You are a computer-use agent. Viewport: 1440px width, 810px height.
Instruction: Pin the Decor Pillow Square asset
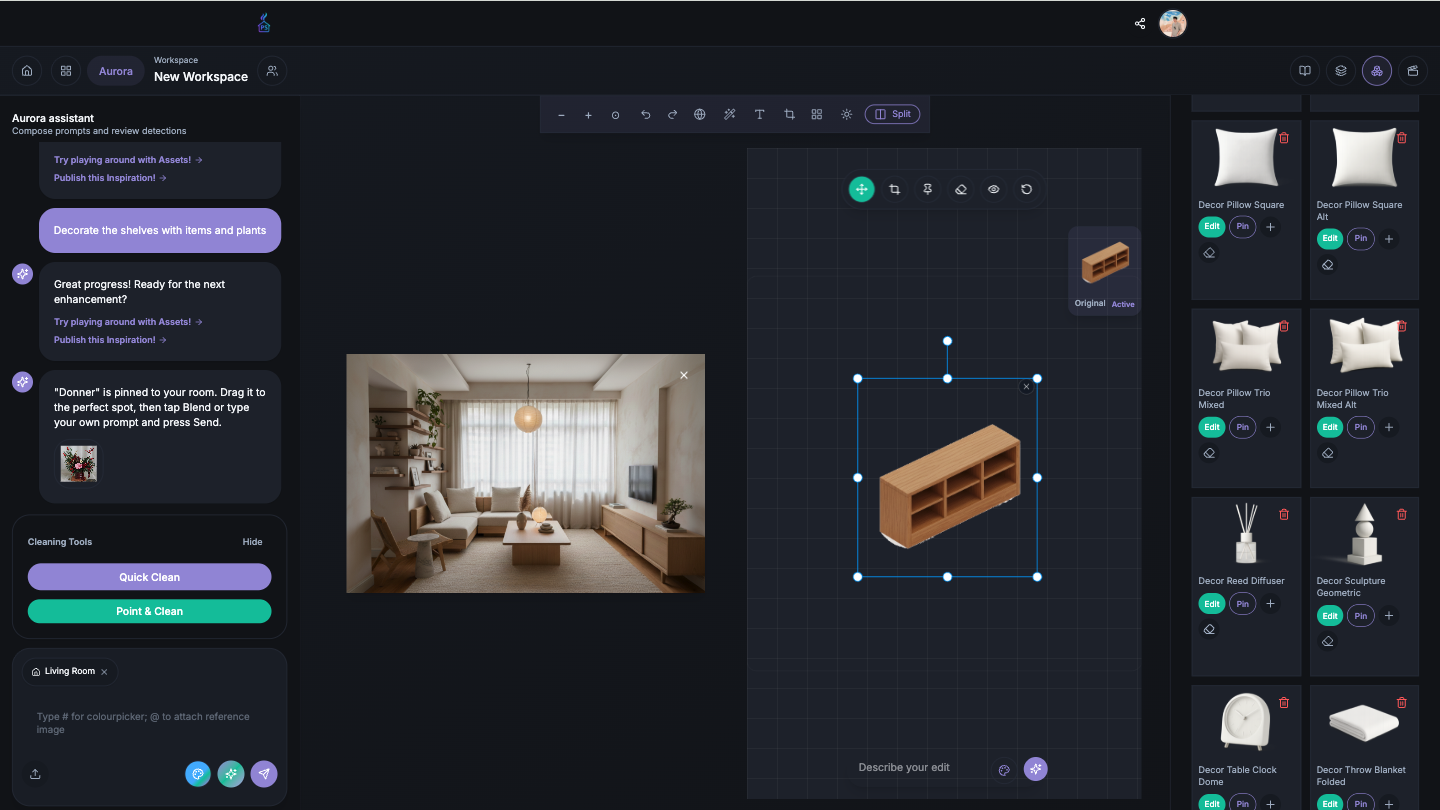pyautogui.click(x=1242, y=226)
